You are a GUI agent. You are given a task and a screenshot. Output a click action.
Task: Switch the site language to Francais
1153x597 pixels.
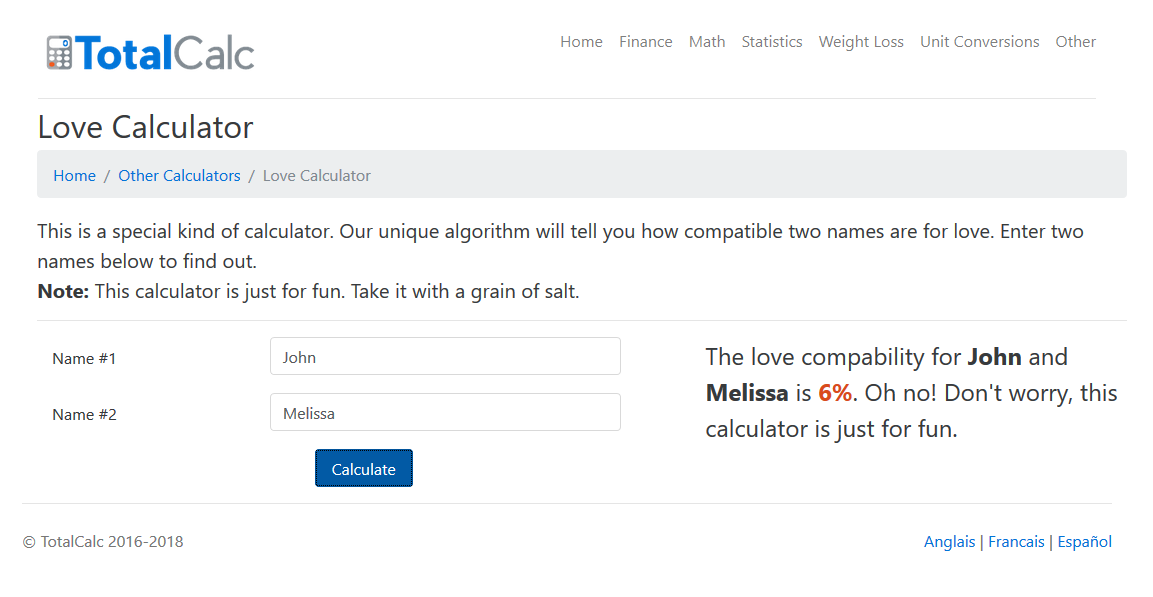coord(1016,541)
